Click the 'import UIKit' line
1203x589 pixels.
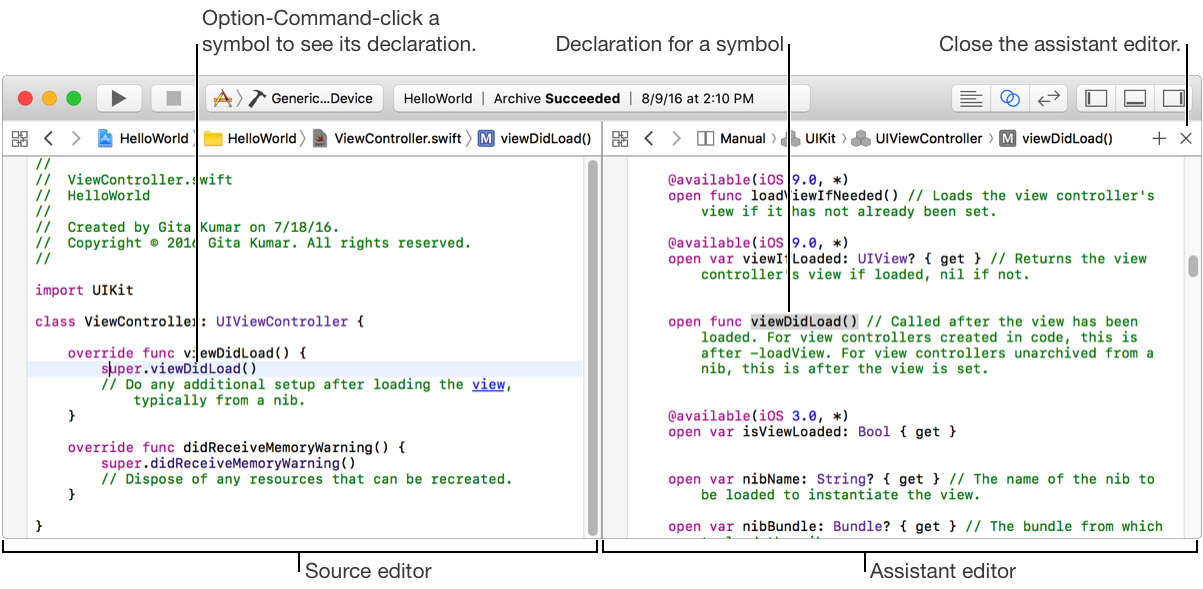tap(84, 290)
